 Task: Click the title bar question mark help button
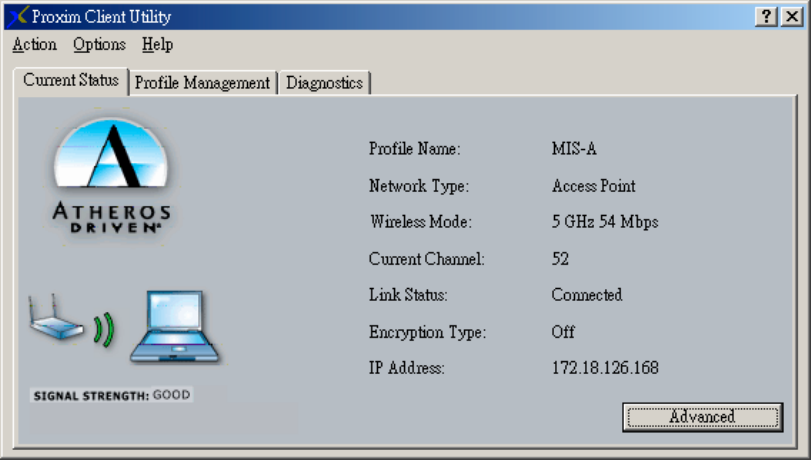pyautogui.click(x=766, y=17)
